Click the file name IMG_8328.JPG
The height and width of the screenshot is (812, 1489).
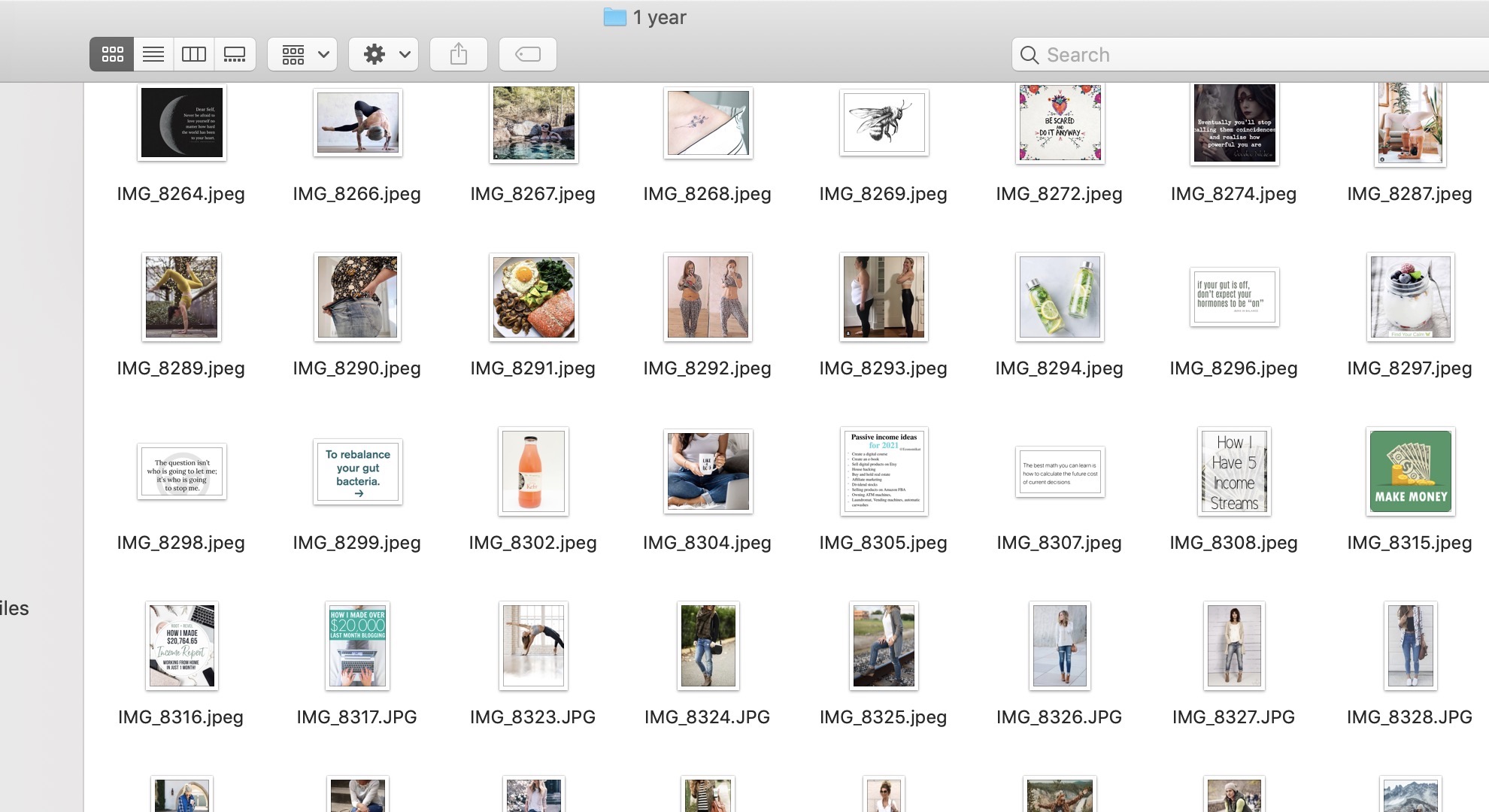[x=1409, y=717]
